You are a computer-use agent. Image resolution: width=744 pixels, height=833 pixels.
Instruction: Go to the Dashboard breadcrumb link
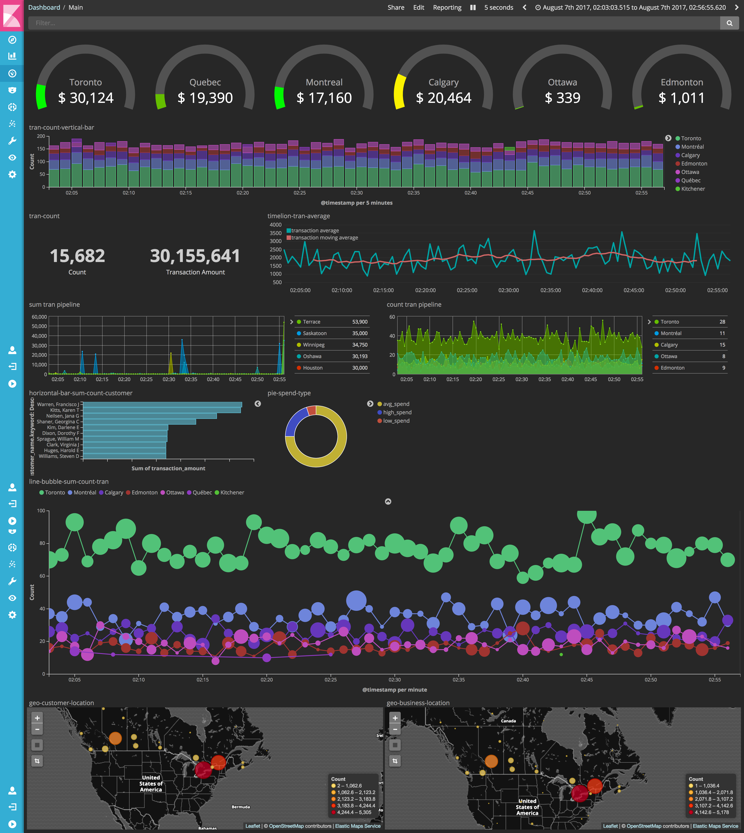44,7
